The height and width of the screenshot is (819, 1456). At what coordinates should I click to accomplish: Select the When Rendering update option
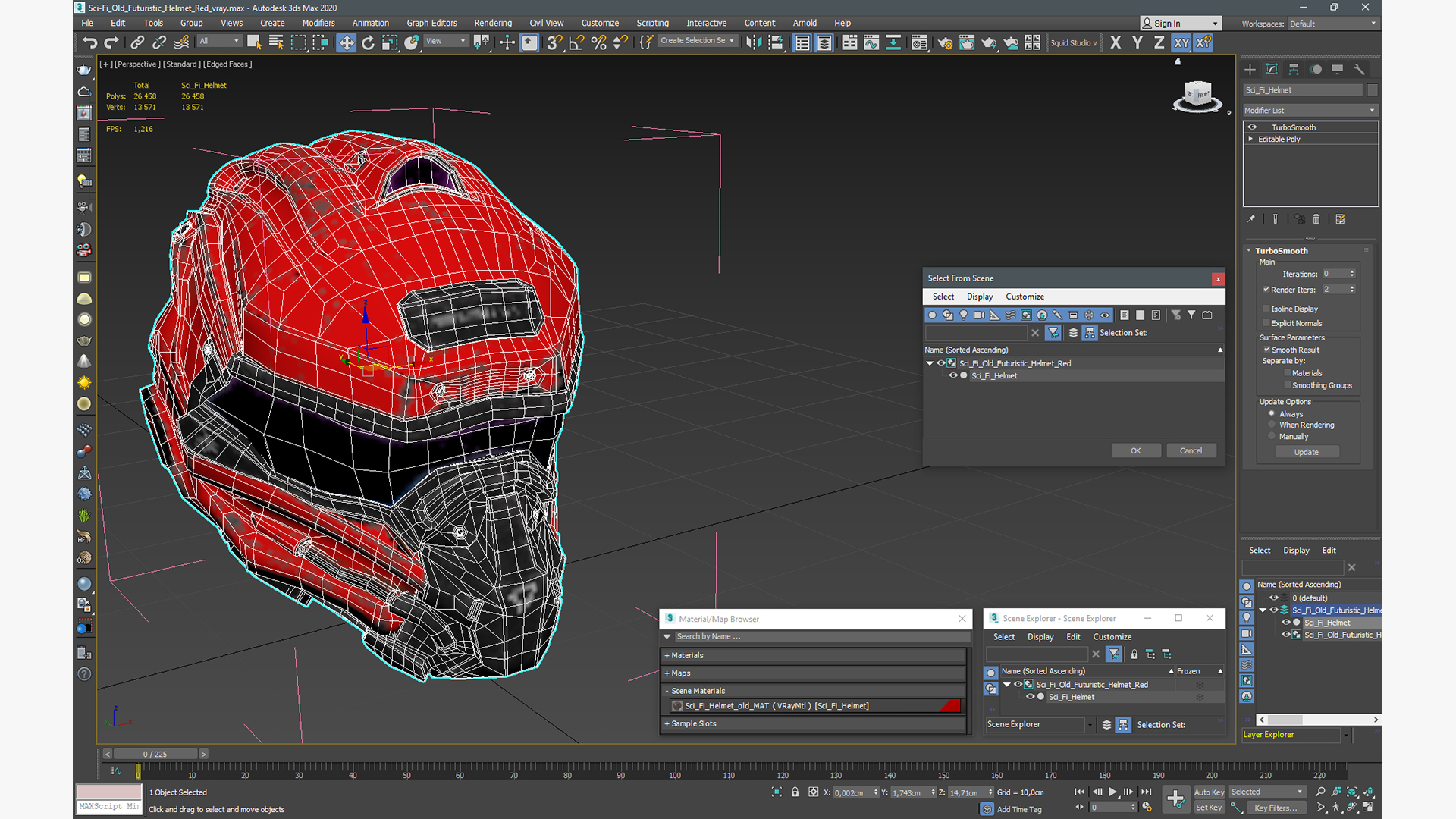pyautogui.click(x=1272, y=425)
